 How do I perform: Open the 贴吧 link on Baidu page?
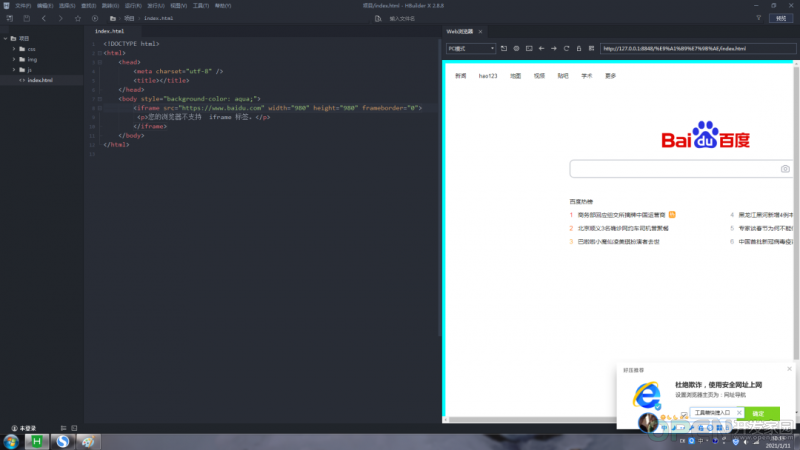(x=563, y=76)
